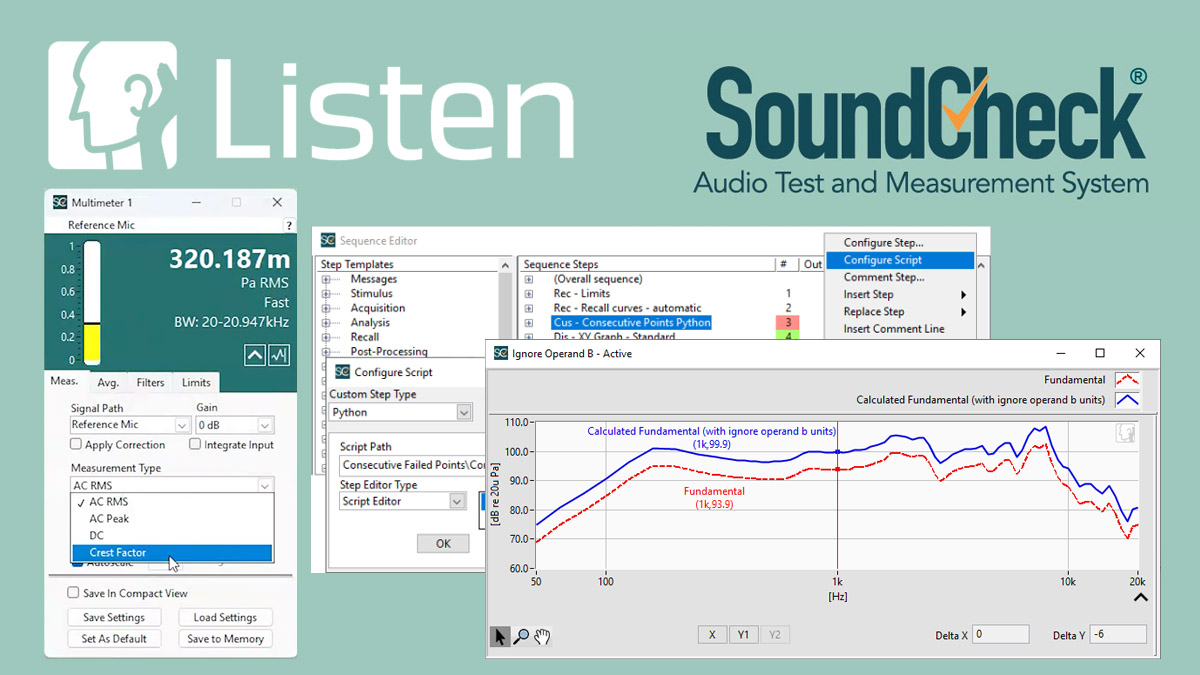This screenshot has height=675, width=1200.
Task: Collapse the graph with the chevron arrow icon
Action: [1141, 597]
